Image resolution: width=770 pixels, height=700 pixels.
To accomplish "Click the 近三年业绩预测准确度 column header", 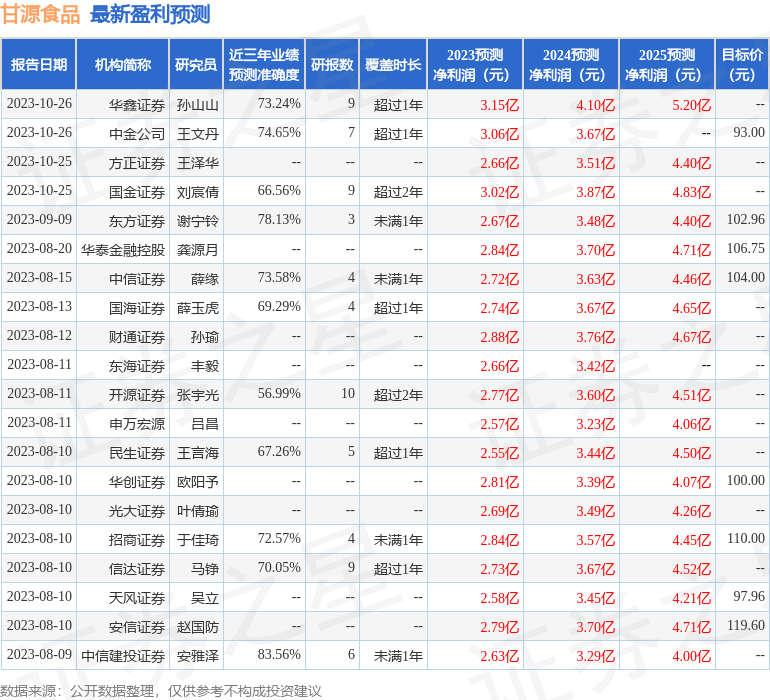I will click(264, 64).
